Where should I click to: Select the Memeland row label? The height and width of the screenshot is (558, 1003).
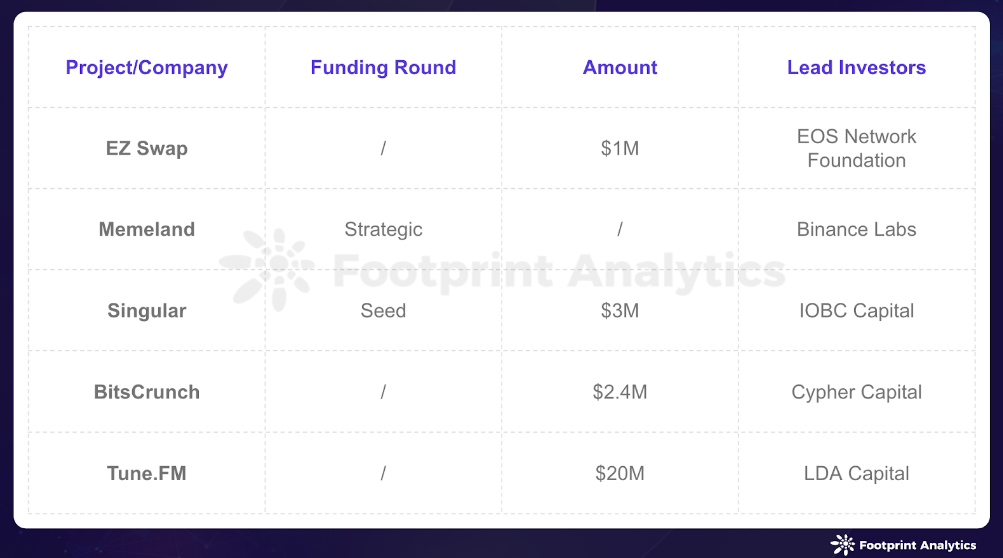(146, 229)
